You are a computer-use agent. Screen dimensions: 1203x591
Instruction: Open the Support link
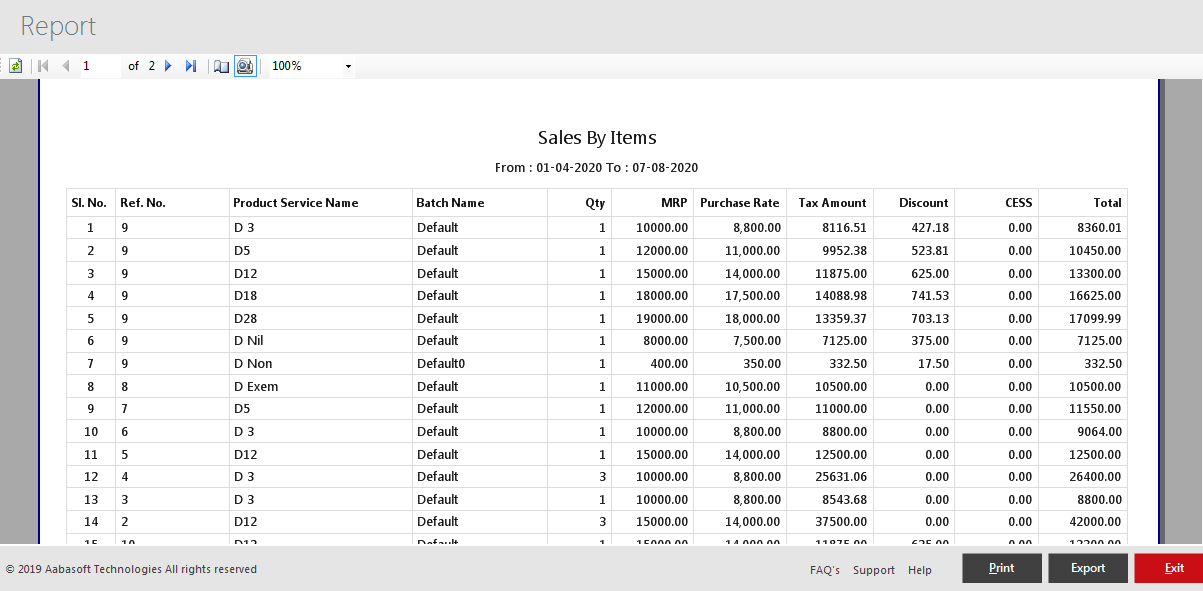[x=874, y=570]
